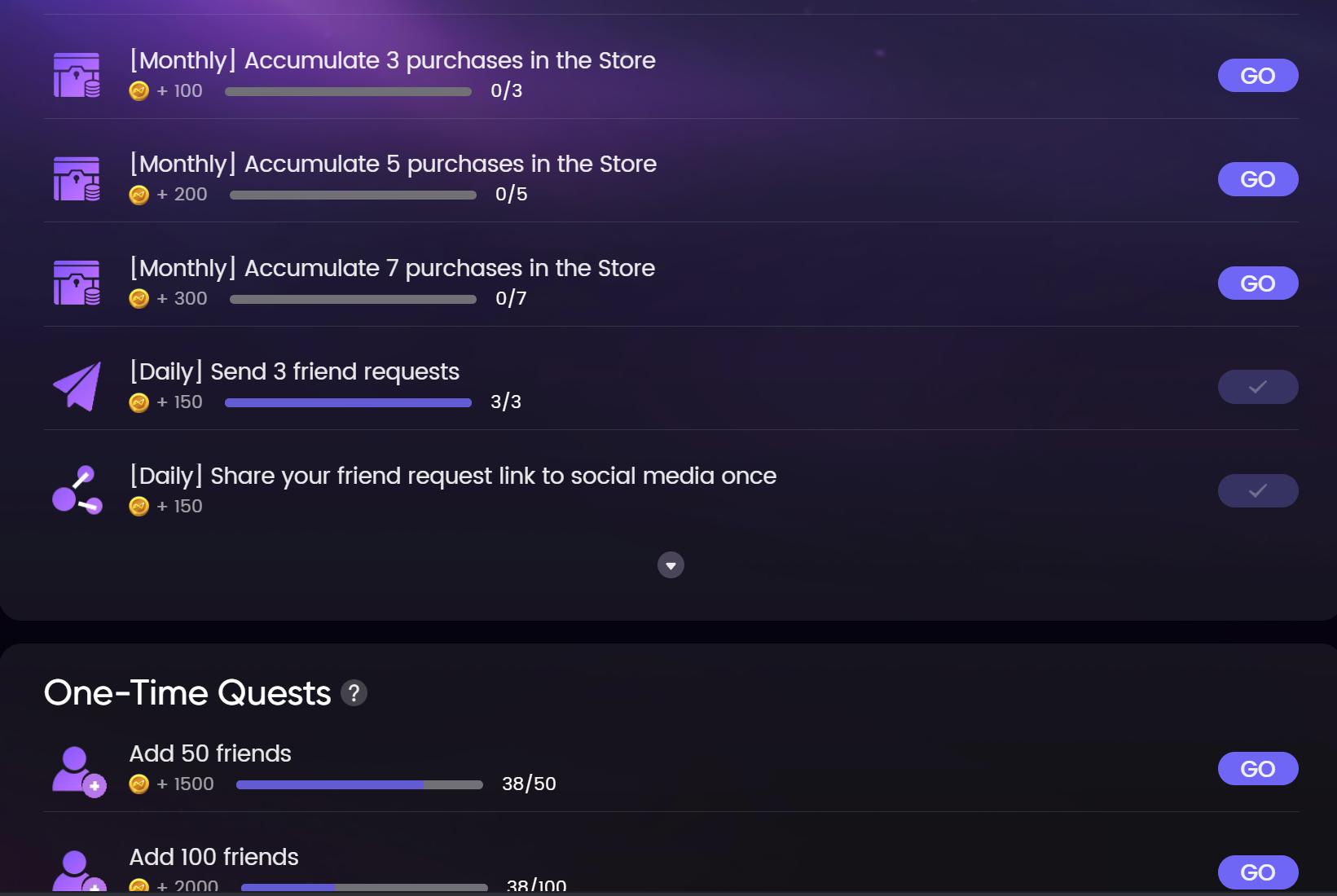Image resolution: width=1337 pixels, height=896 pixels.
Task: Click the coin icon beside + 1500 reward
Action: pyautogui.click(x=139, y=784)
